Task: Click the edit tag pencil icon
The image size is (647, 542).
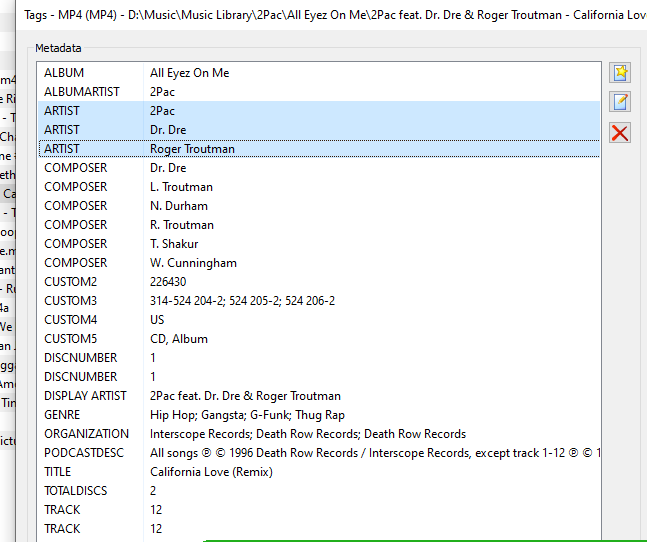Action: coord(620,102)
